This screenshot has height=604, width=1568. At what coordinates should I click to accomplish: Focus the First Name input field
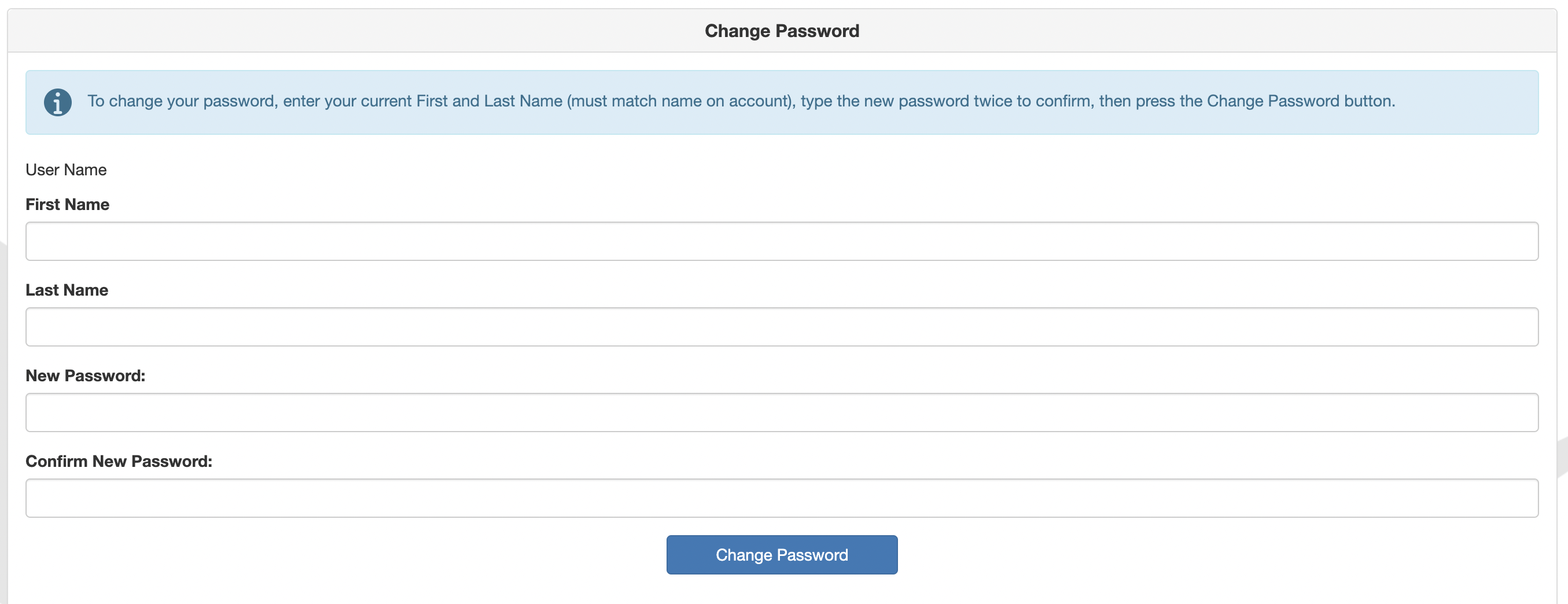[x=782, y=241]
